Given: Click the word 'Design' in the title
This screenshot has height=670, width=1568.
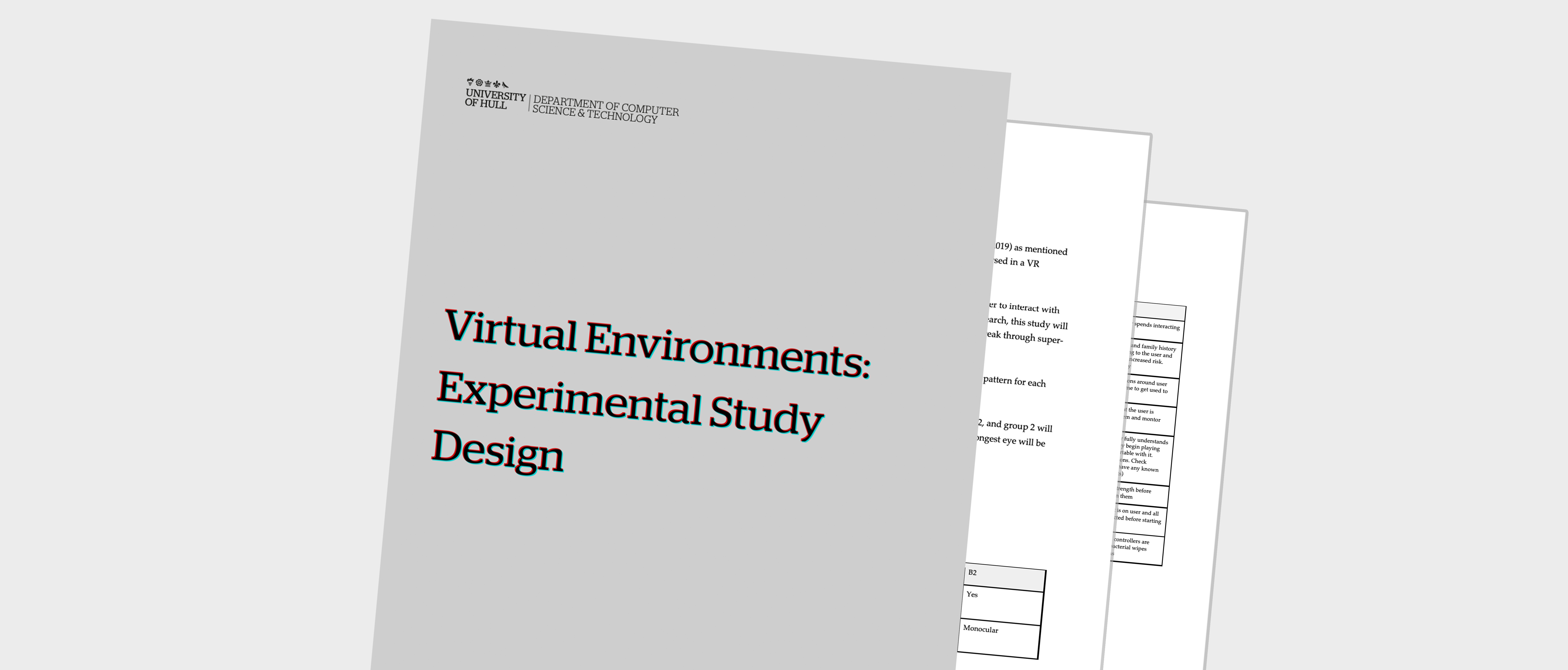Looking at the screenshot, I should 498,452.
